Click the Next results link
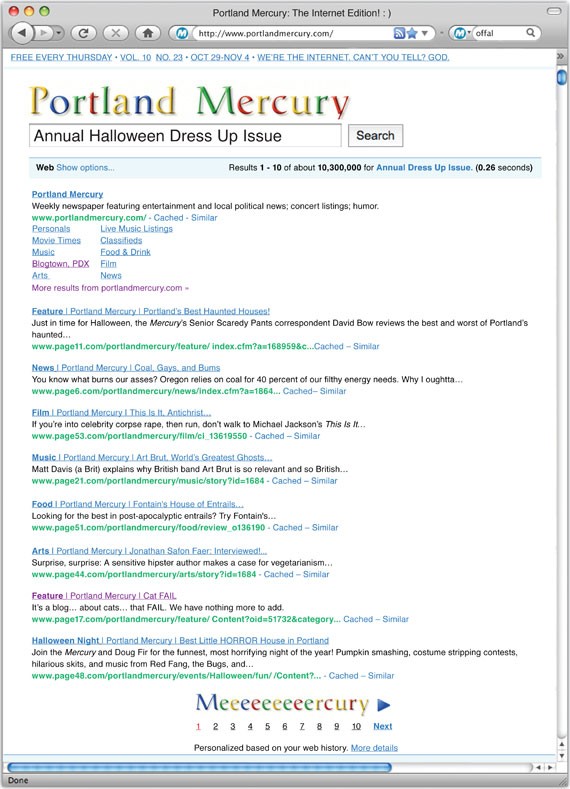This screenshot has height=789, width=570. (x=382, y=726)
